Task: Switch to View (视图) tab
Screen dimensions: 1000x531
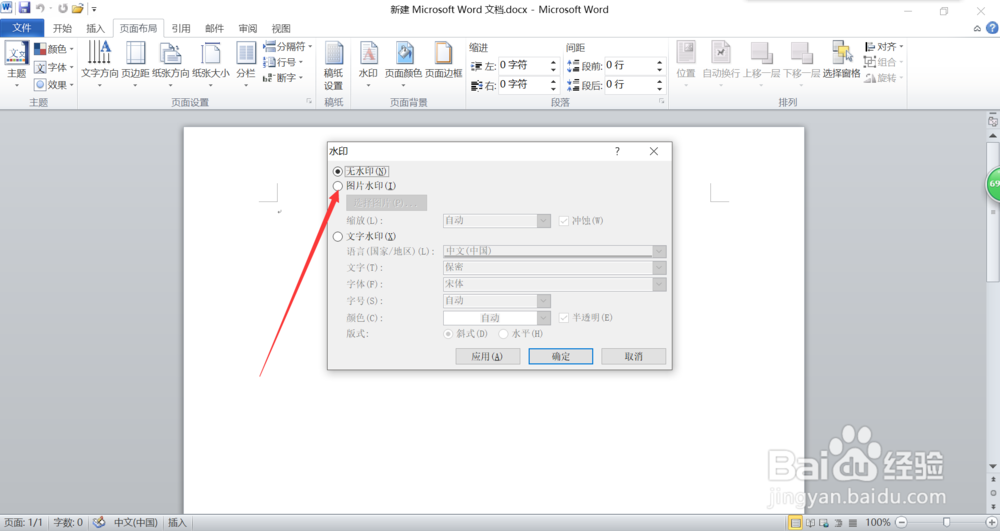Action: coord(281,28)
